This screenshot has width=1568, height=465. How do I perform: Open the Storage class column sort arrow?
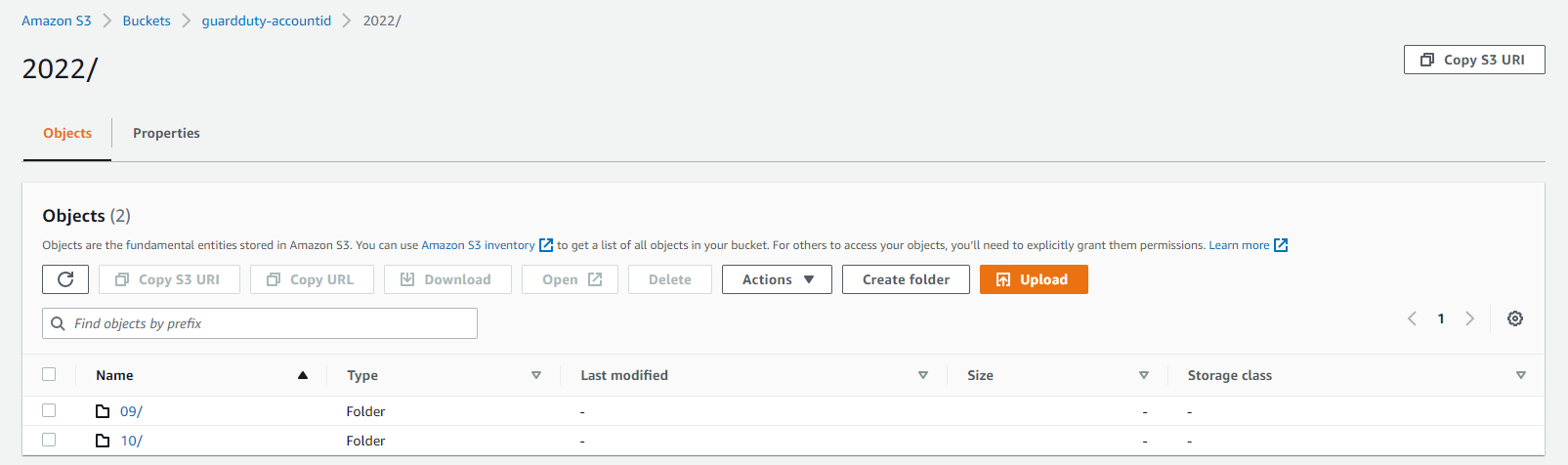(1520, 375)
